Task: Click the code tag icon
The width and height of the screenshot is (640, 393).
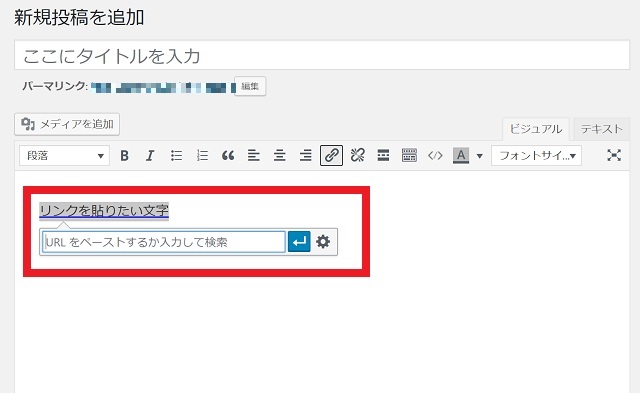Action: coord(435,155)
